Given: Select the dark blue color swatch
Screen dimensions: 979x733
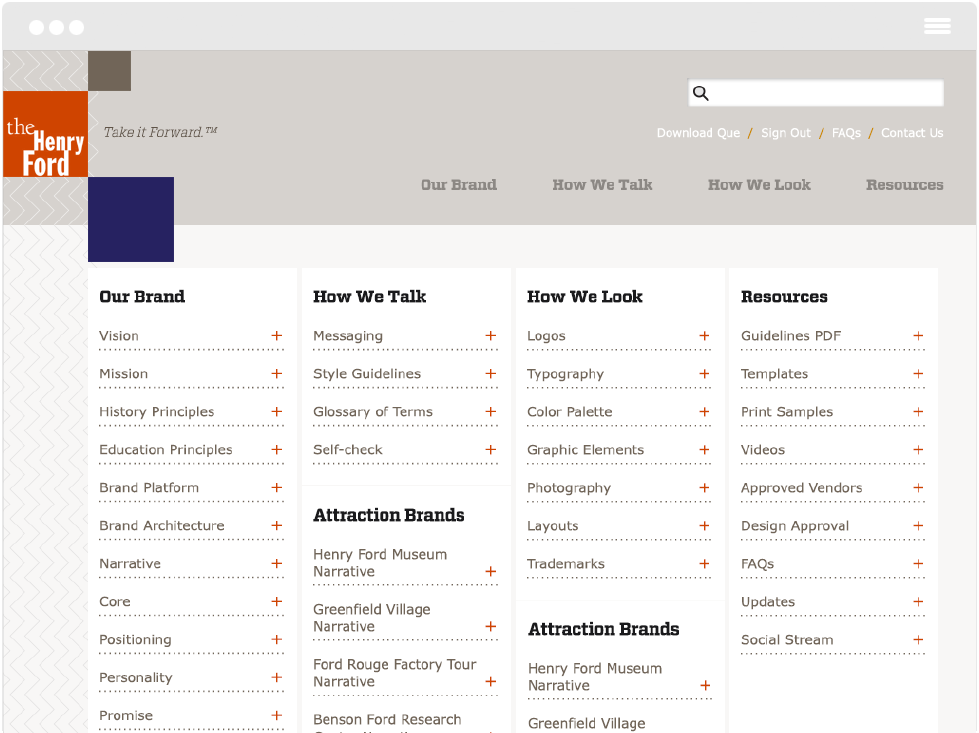Looking at the screenshot, I should pos(131,219).
